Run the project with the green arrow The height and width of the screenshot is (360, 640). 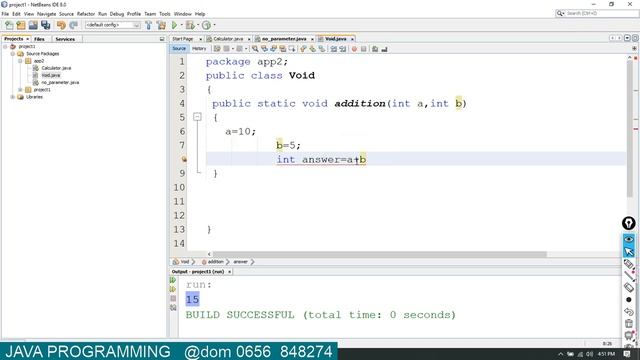coord(175,25)
